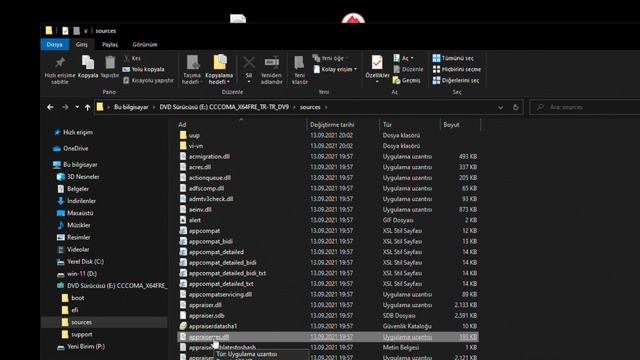640x360 pixels.
Task: Open İndirilenler in sidebar
Action: click(x=76, y=201)
